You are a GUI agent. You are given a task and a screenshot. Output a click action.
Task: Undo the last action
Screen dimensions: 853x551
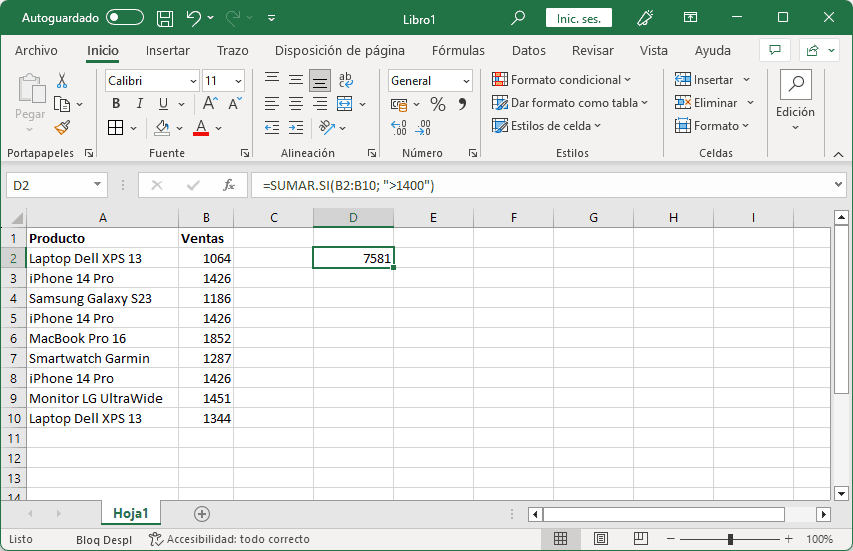pyautogui.click(x=194, y=18)
